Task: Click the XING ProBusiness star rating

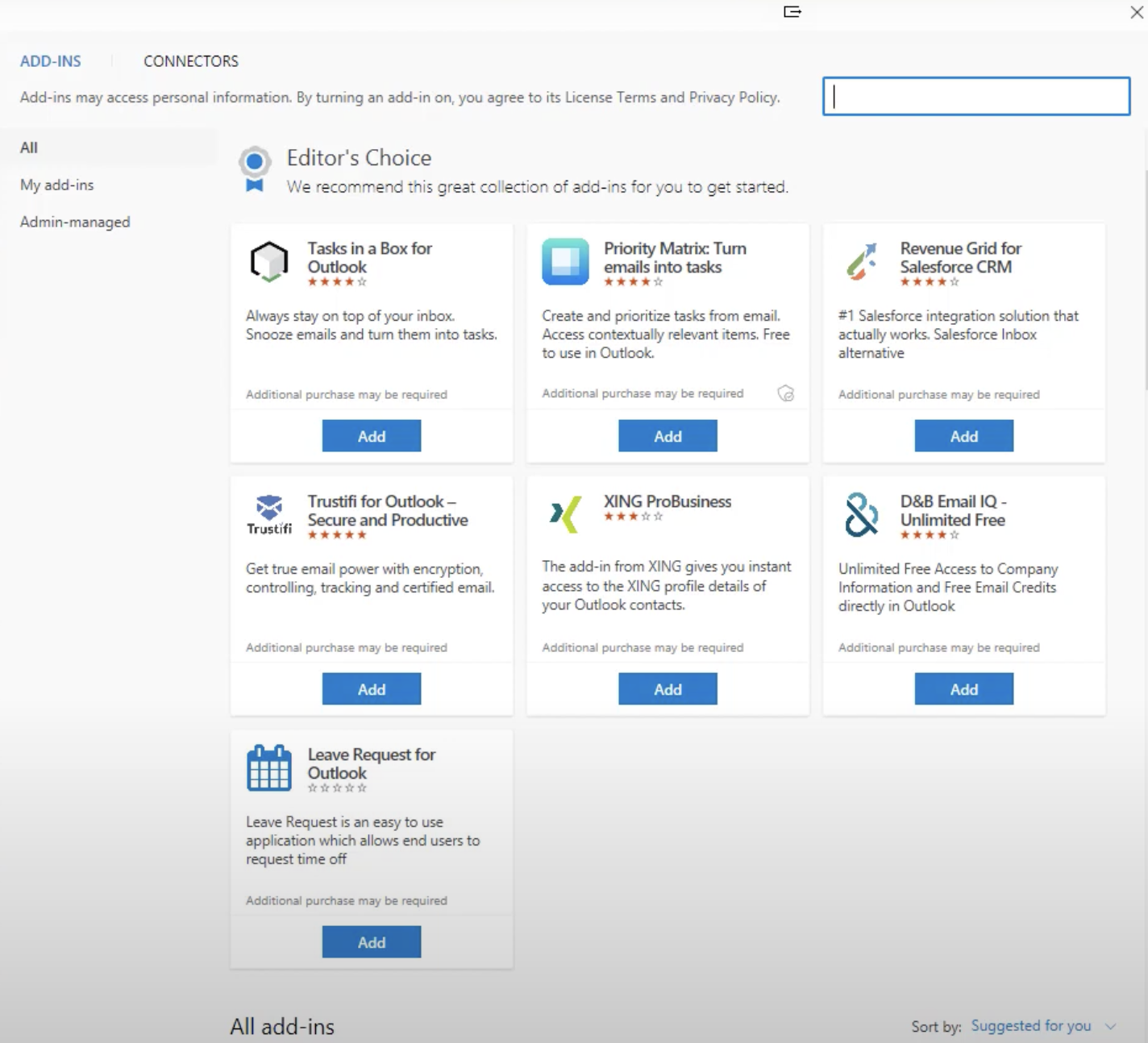Action: pyautogui.click(x=634, y=517)
